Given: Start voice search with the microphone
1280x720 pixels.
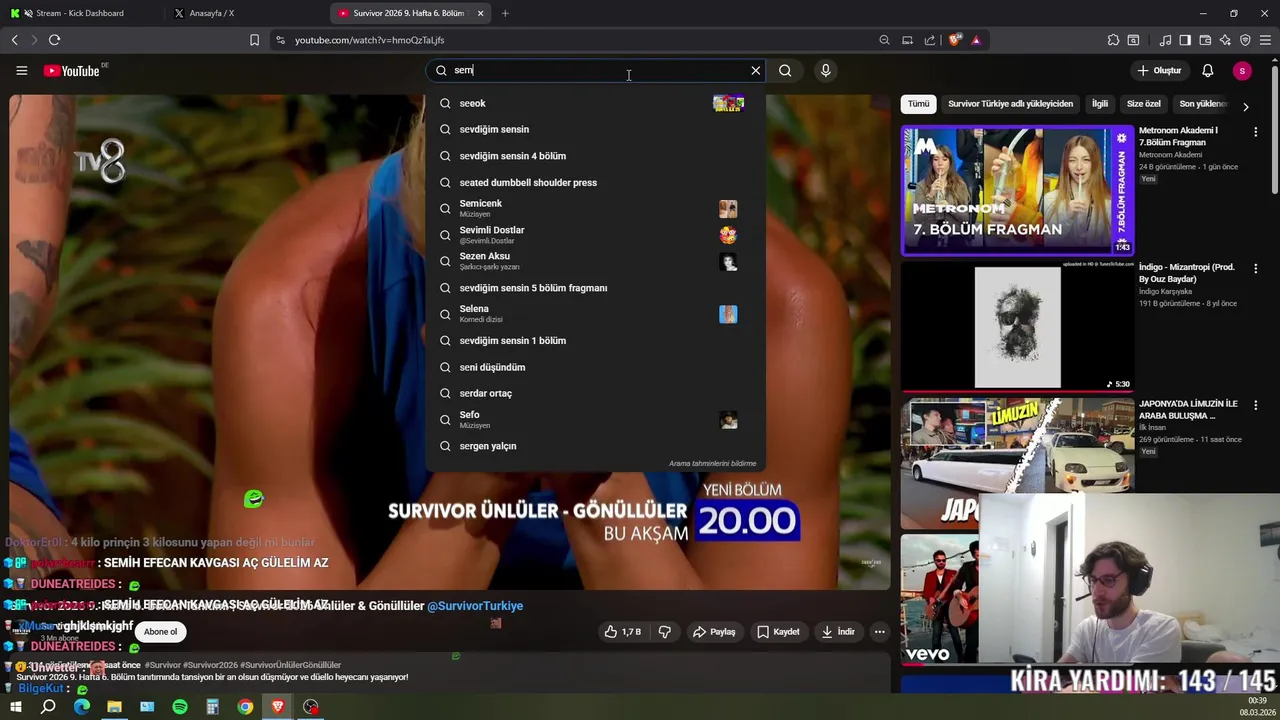Looking at the screenshot, I should tap(825, 71).
